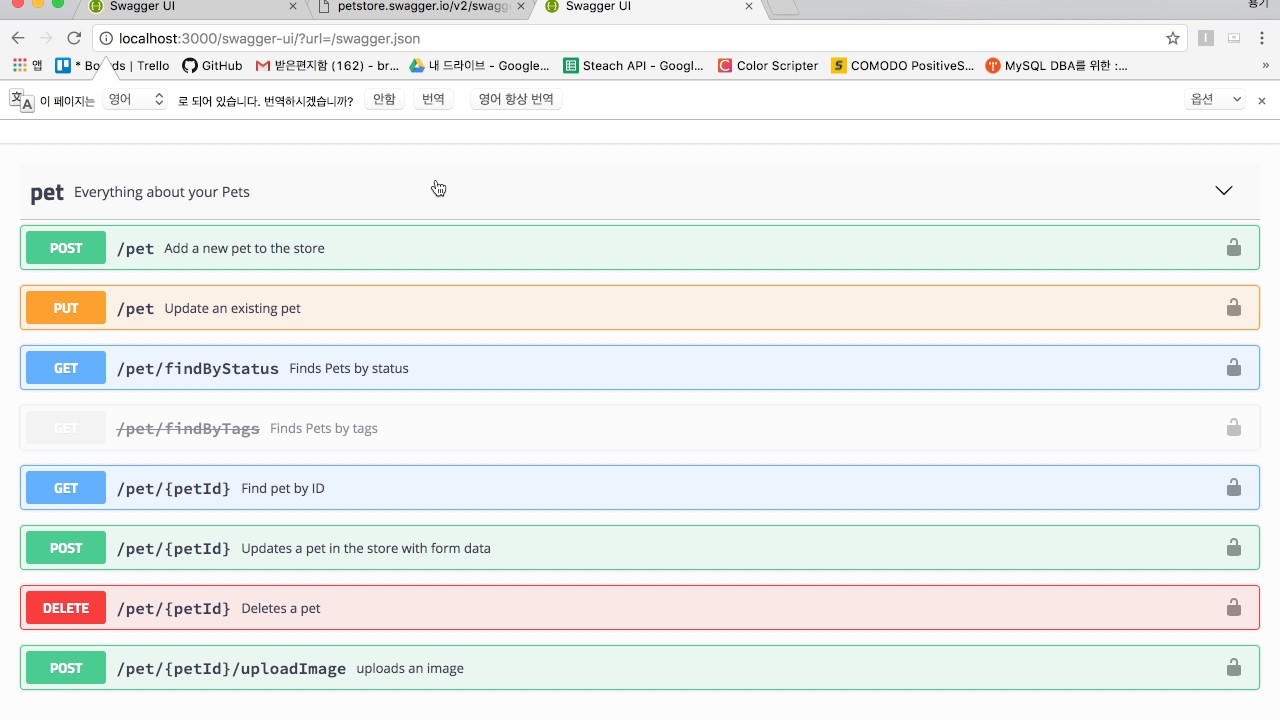
Task: Open the GitHub bookmark
Action: (x=212, y=65)
